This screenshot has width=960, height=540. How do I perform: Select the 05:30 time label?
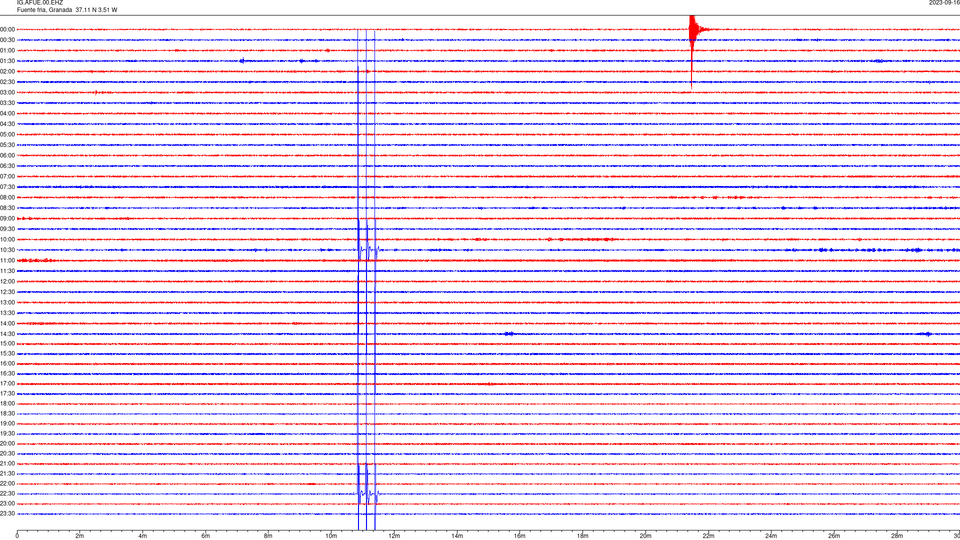[x=7, y=145]
